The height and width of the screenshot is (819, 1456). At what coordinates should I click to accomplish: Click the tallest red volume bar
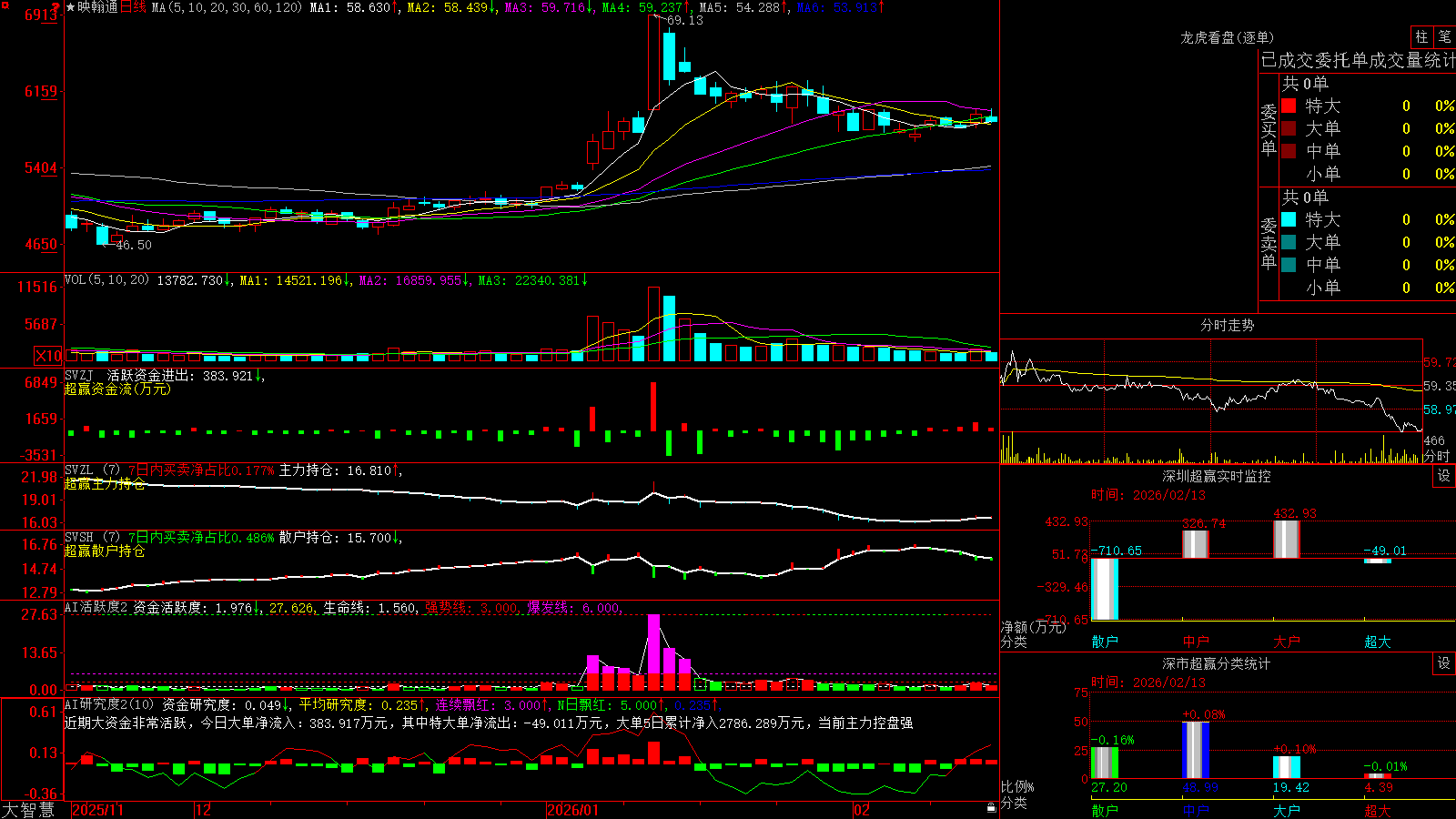[x=653, y=324]
